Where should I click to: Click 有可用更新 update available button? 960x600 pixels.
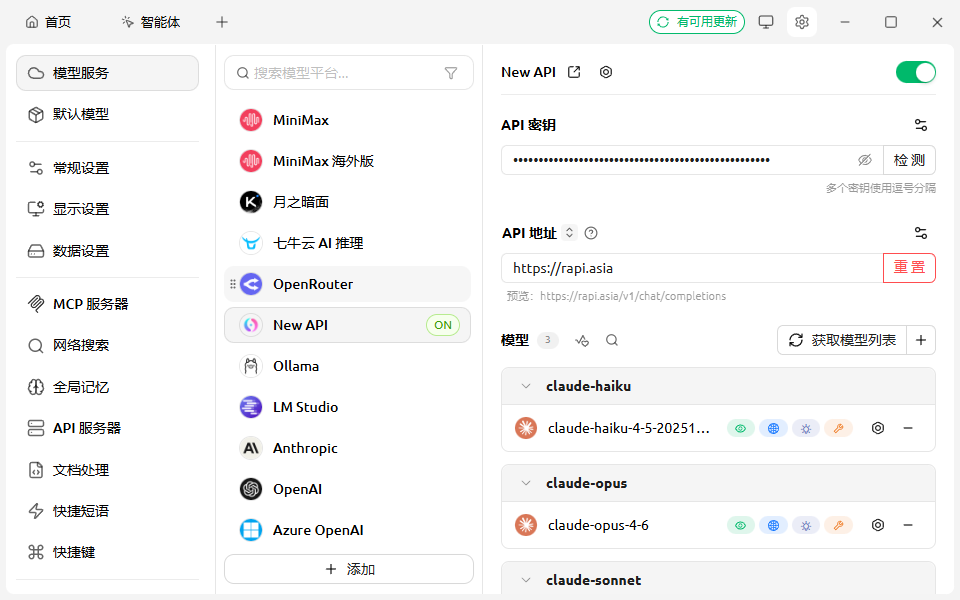[x=697, y=22]
